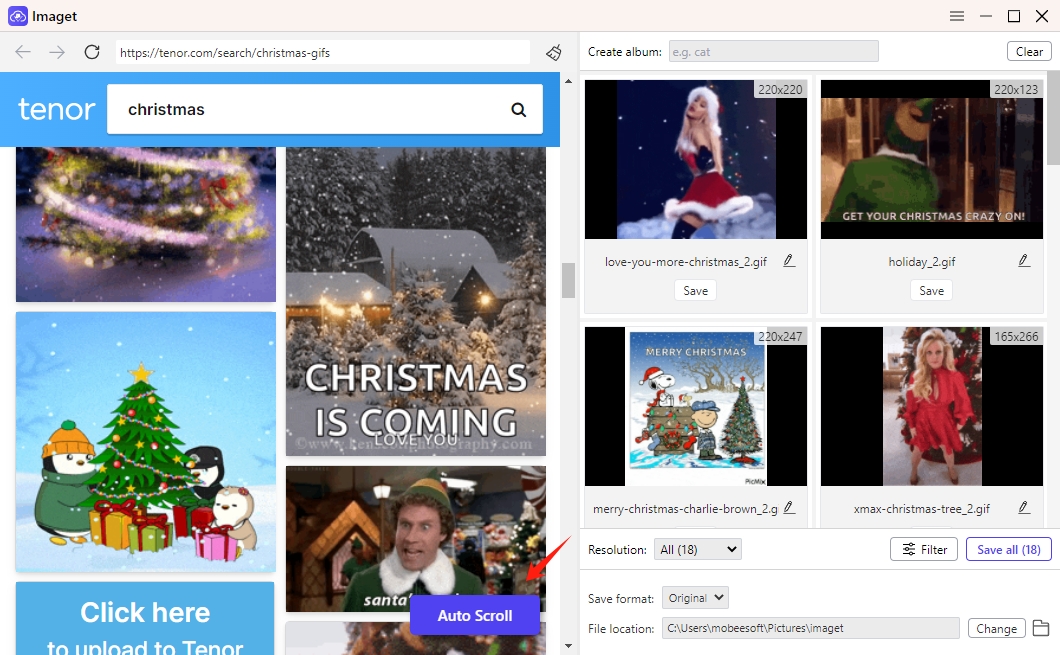Click the webpage scrollbar down arrow
Viewport: 1060px width, 655px height.
568,646
